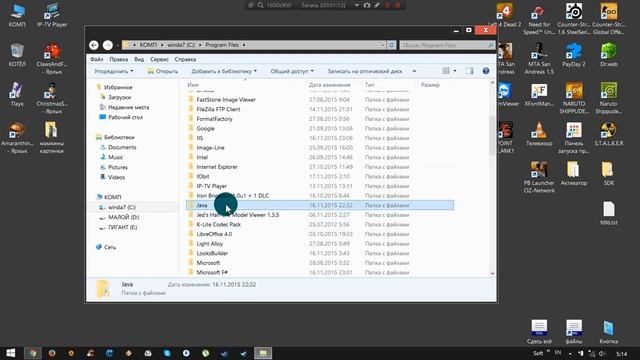The image size is (640, 360).
Task: Open the KOMП desktop icon
Action: pyautogui.click(x=17, y=16)
